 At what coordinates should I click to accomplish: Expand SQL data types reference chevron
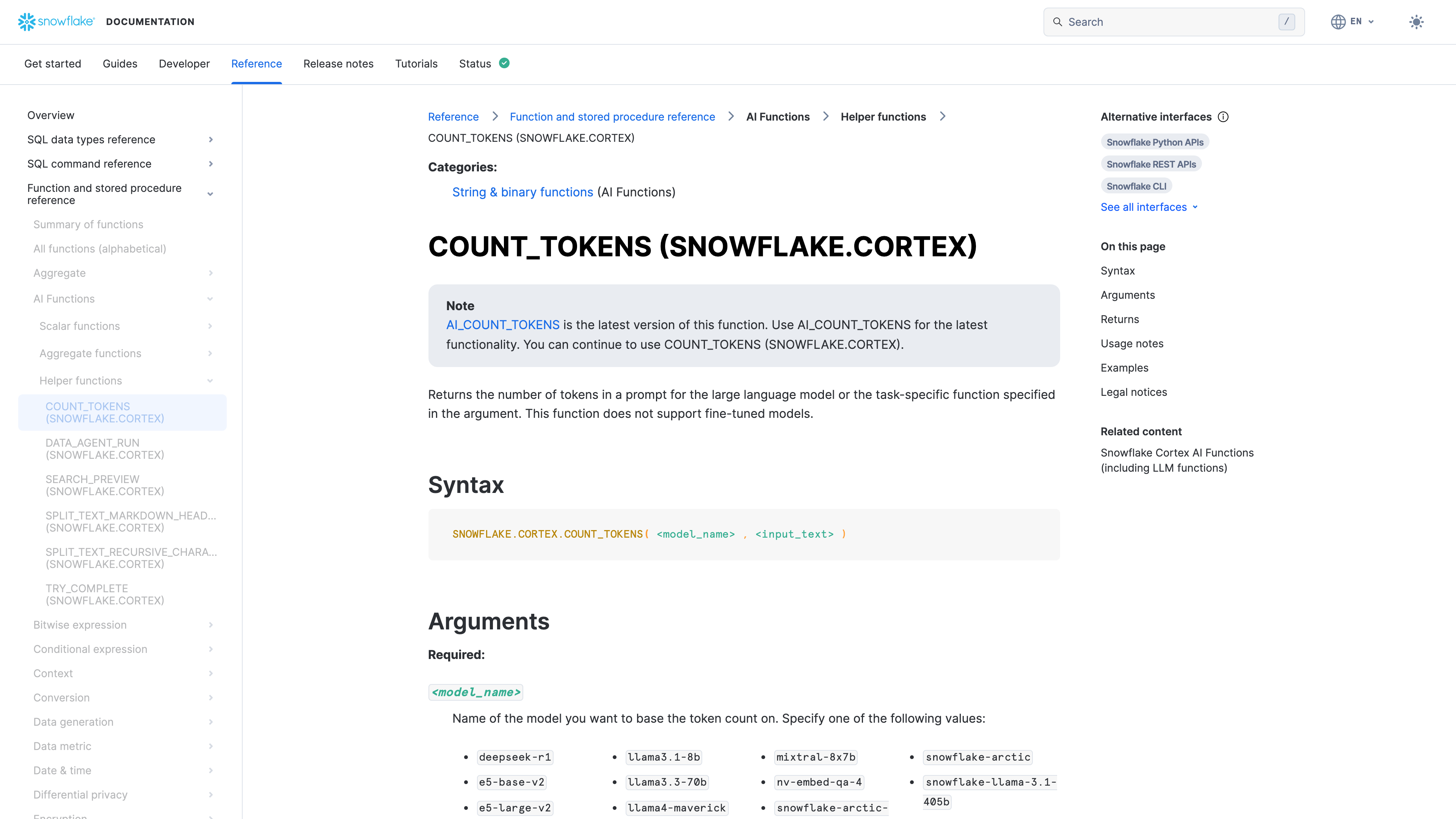point(211,140)
